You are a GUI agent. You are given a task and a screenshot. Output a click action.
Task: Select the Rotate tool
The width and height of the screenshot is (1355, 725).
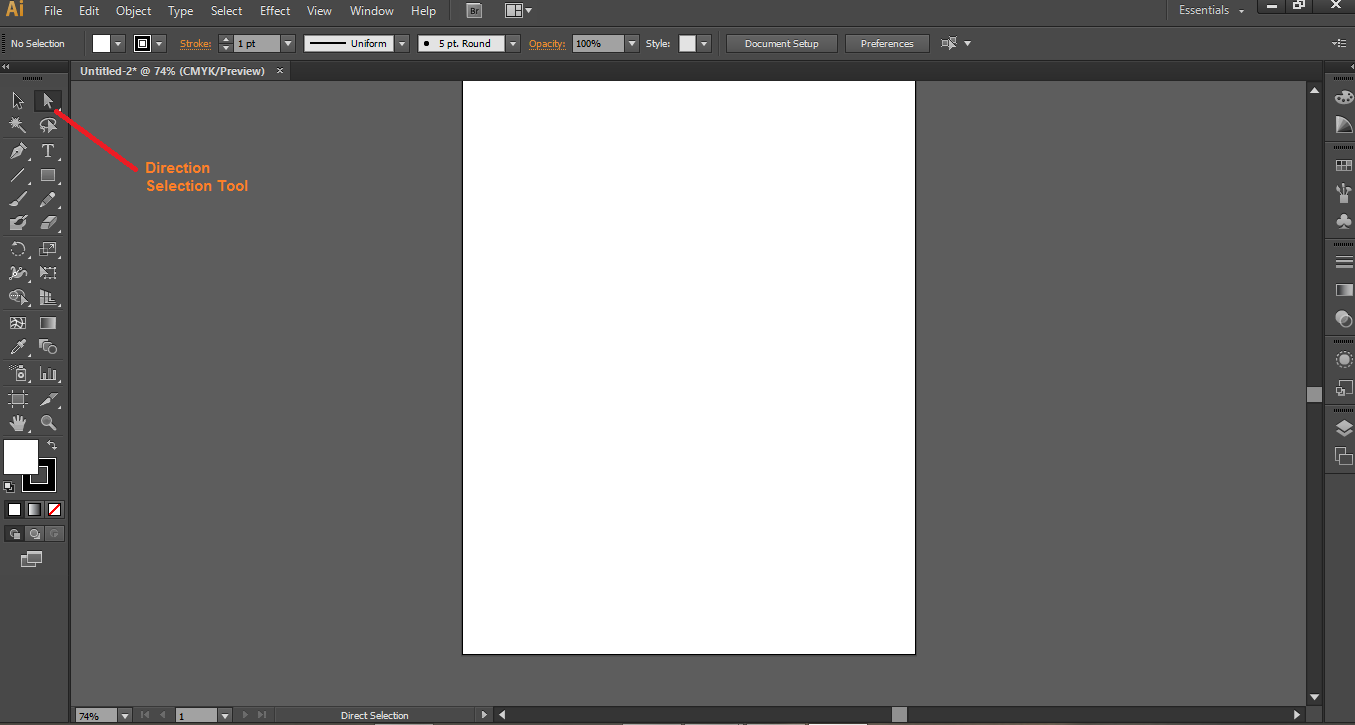pos(18,249)
